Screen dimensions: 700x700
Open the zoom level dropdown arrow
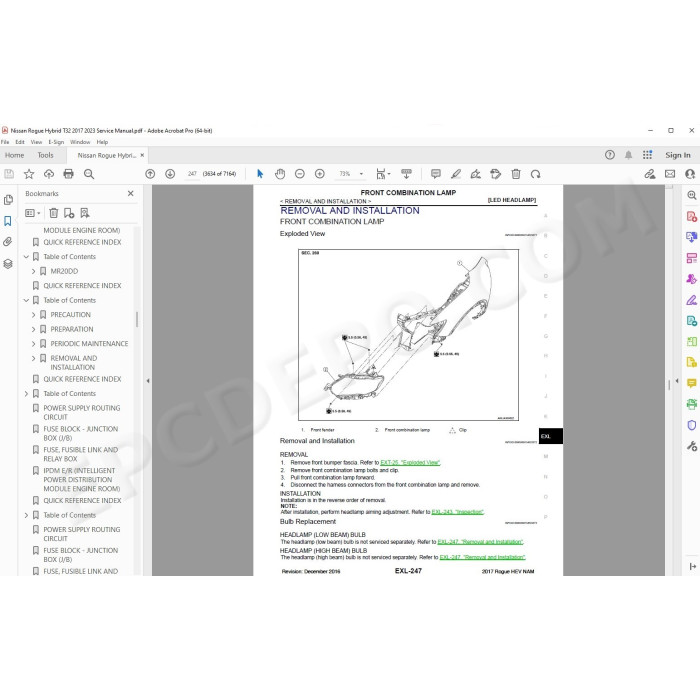361,174
